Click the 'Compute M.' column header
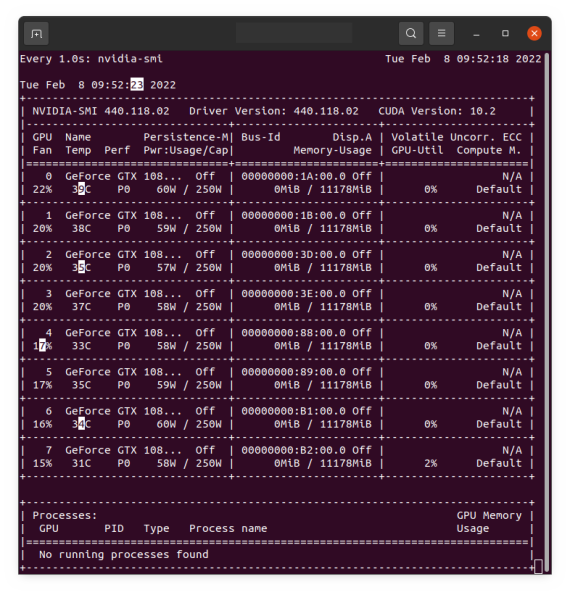Viewport: 570px width, 595px height. click(x=489, y=150)
